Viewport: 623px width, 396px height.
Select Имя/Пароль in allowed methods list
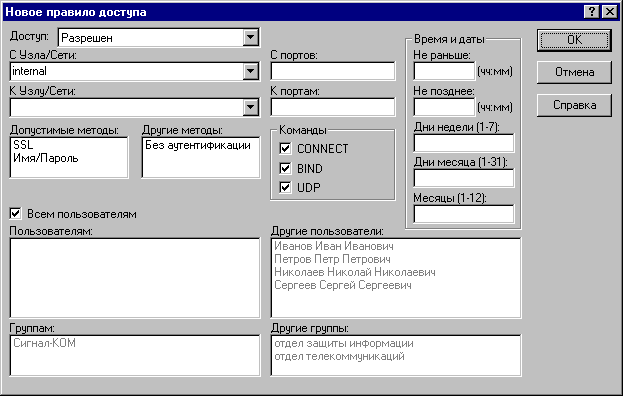click(x=46, y=158)
